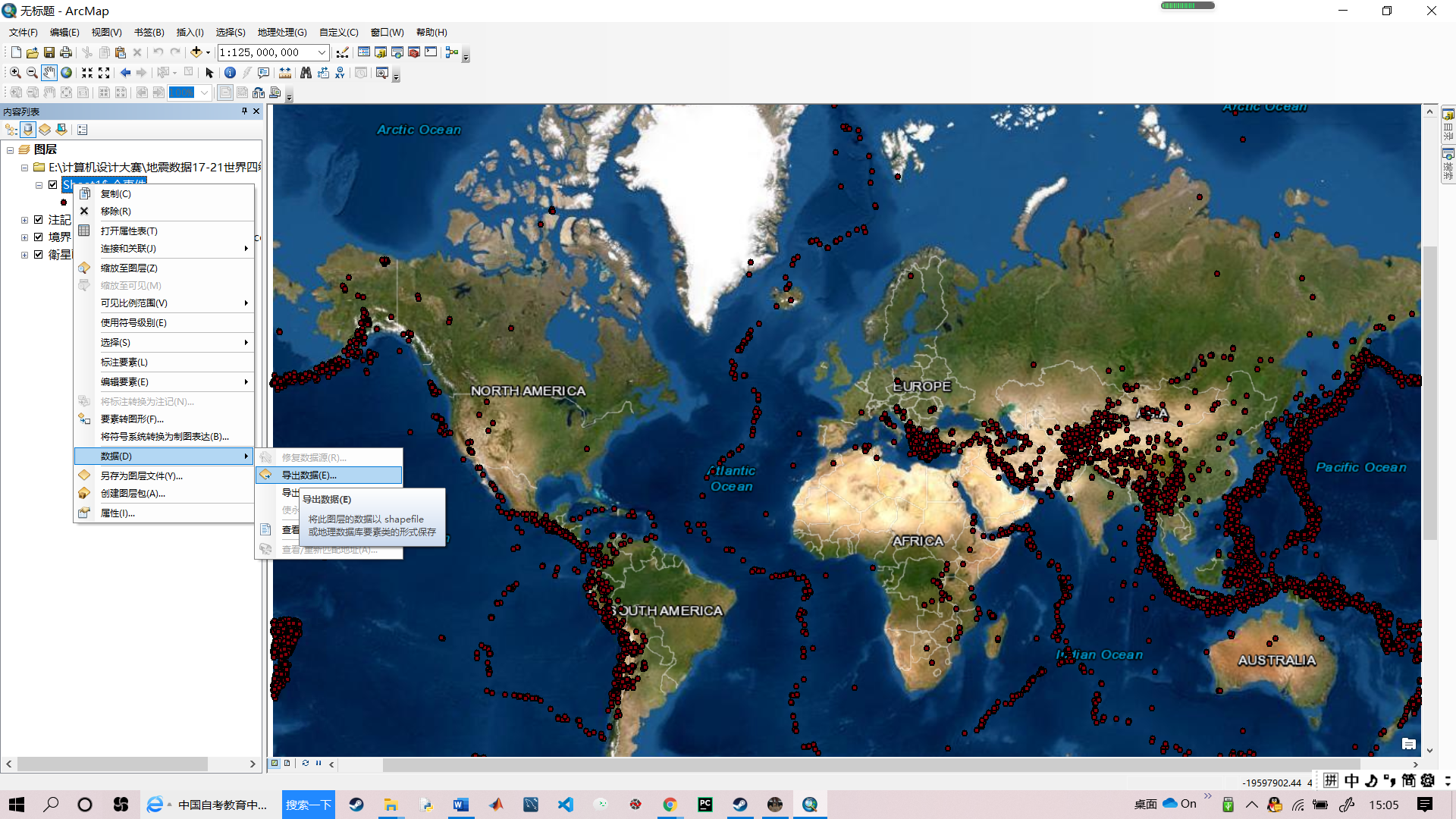Open 属性(I)... layer properties
1456x819 pixels.
pyautogui.click(x=165, y=513)
